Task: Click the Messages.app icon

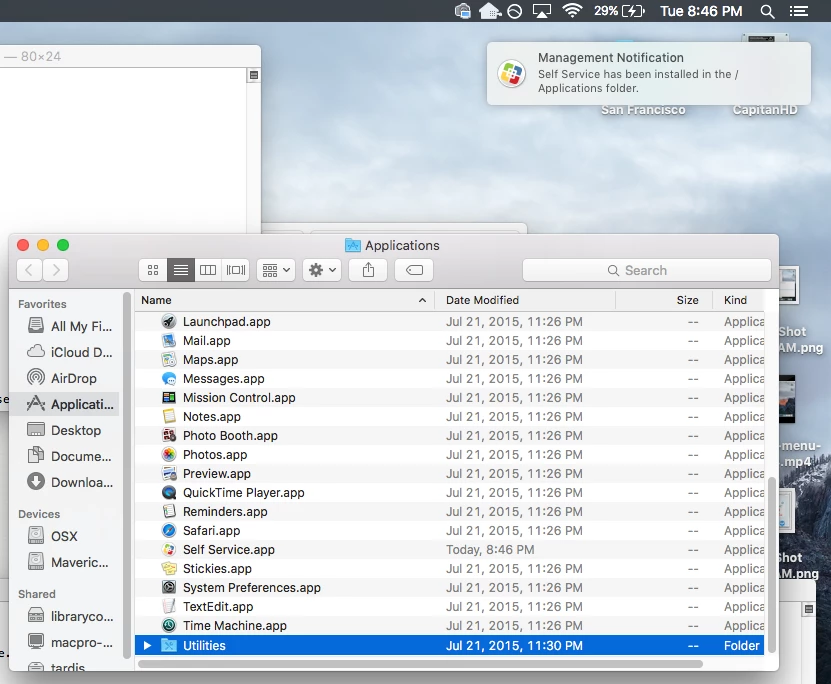Action: [x=169, y=379]
